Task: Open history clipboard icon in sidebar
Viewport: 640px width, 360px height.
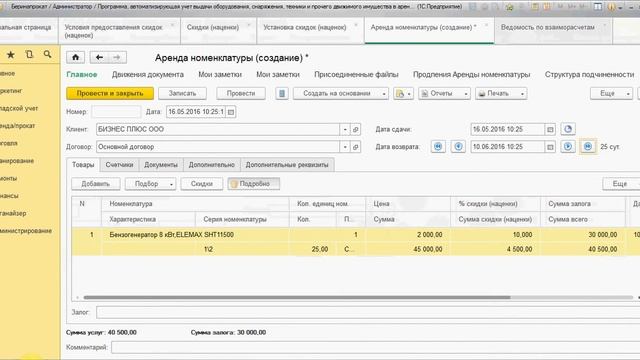Action: click(x=29, y=54)
